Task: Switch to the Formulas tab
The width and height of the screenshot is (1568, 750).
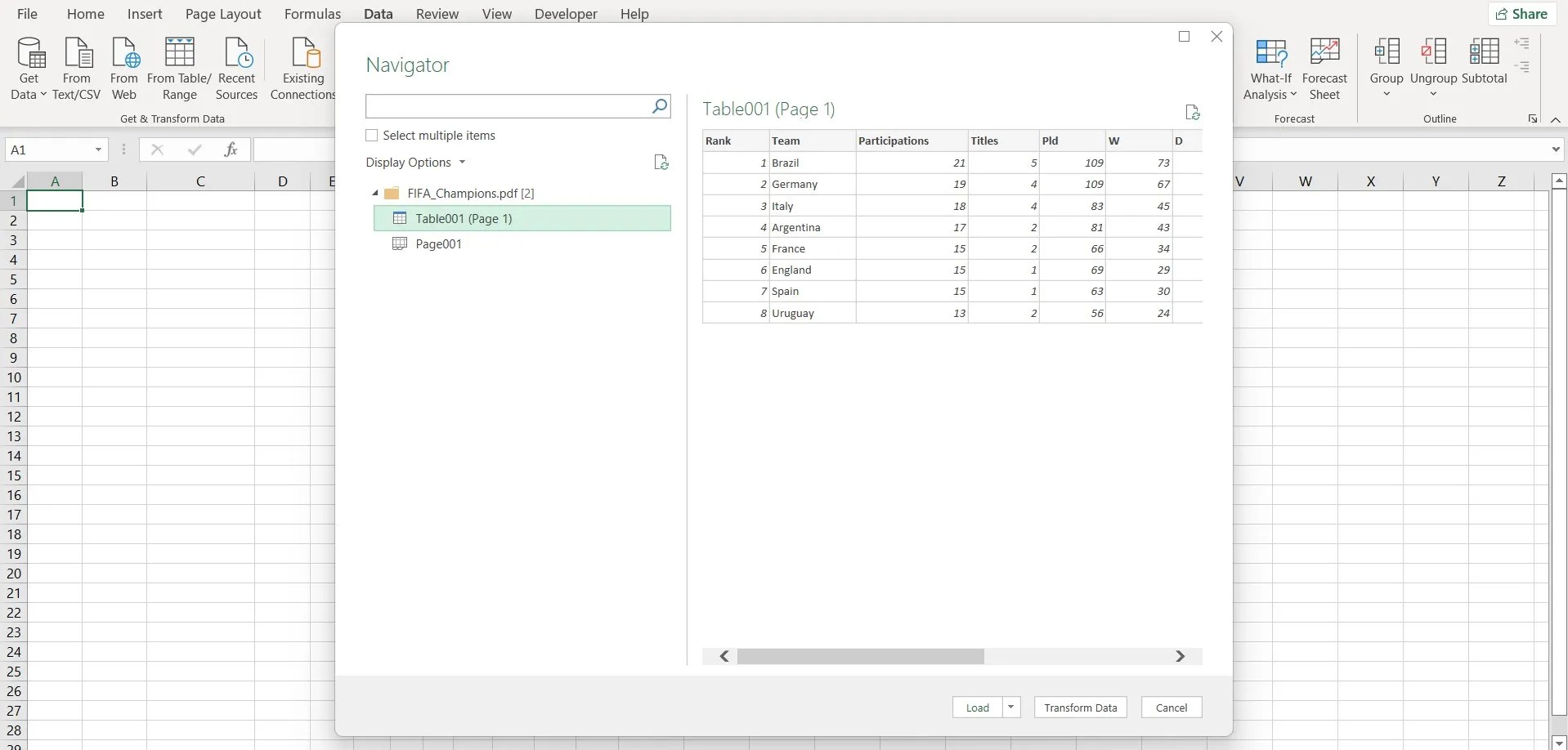Action: tap(312, 14)
